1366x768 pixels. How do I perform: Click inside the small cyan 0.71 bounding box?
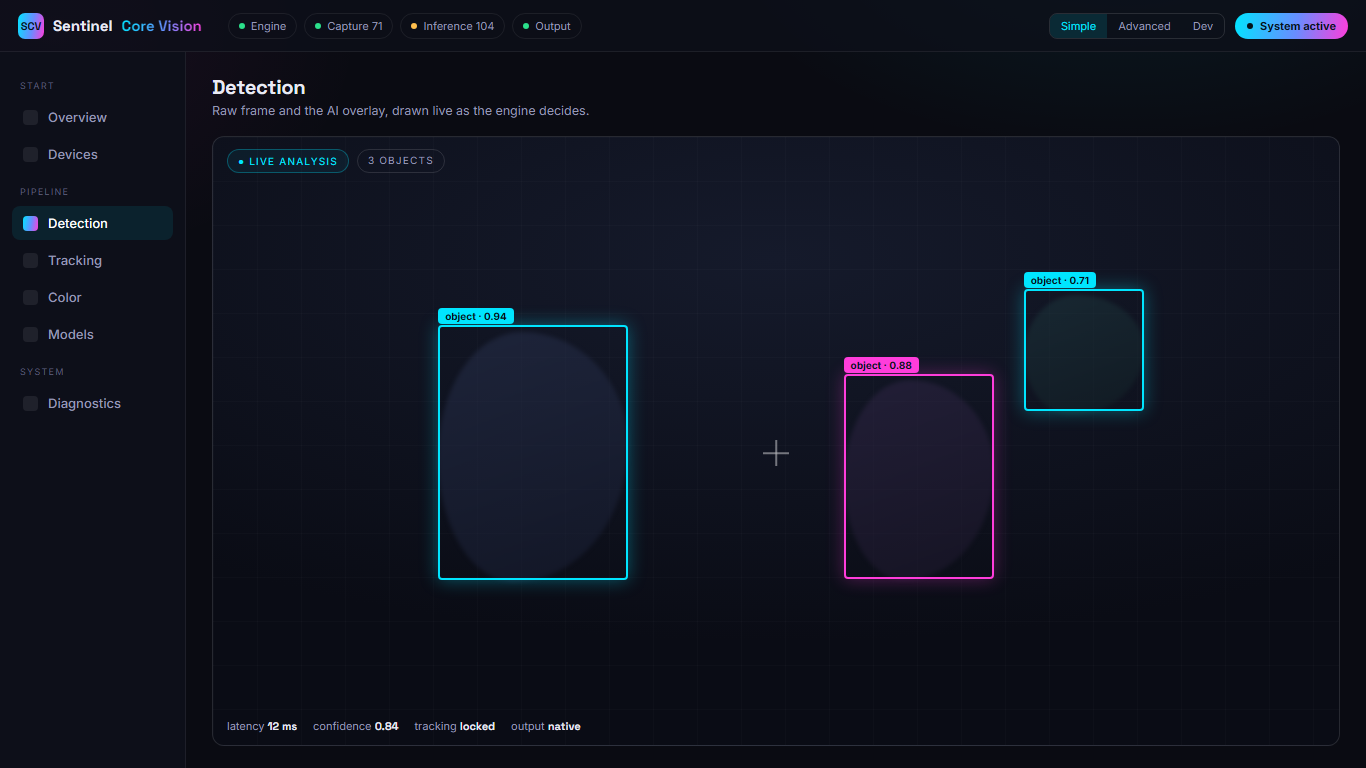point(1084,350)
